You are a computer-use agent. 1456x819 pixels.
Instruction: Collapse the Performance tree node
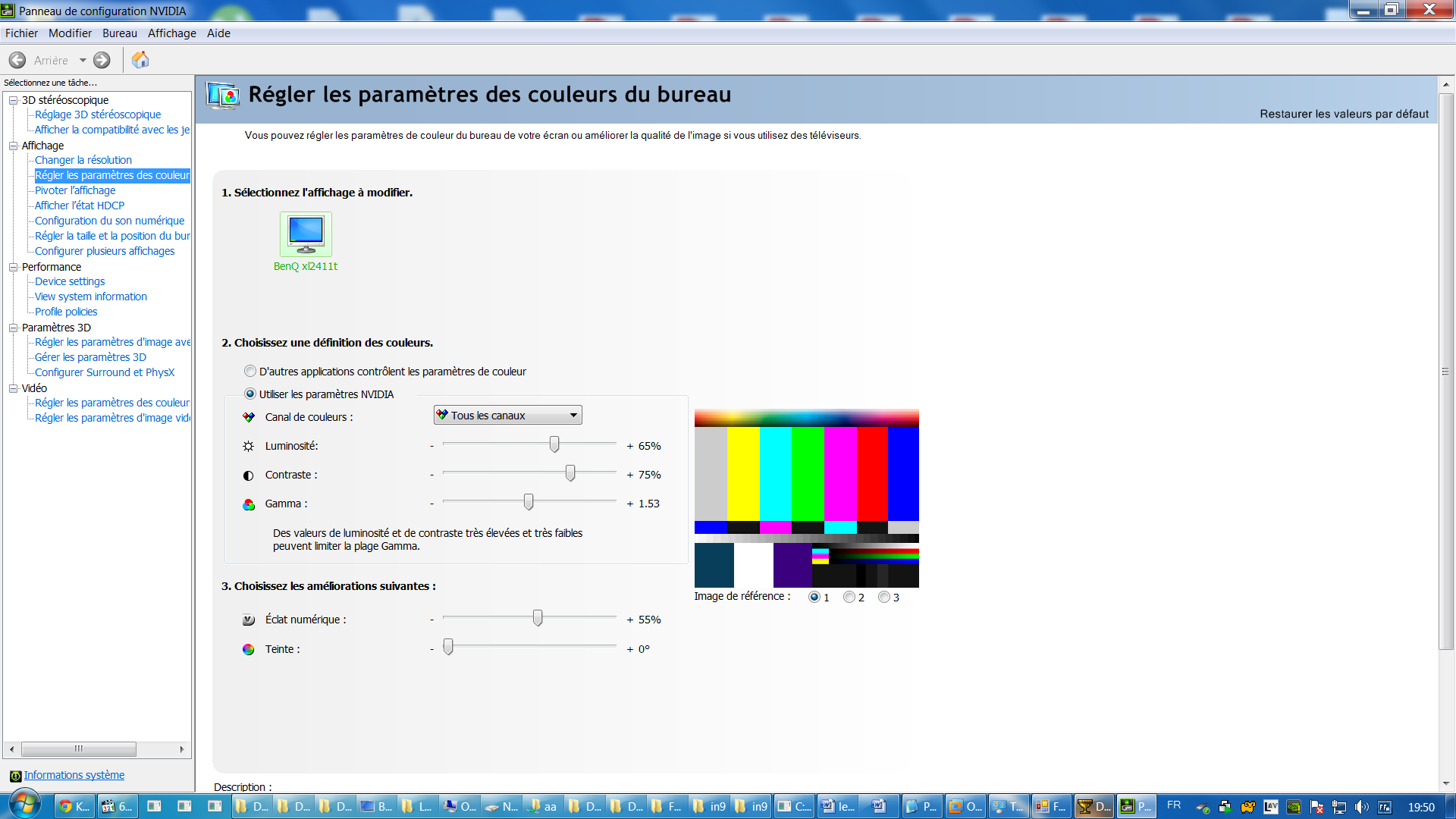pyautogui.click(x=13, y=267)
